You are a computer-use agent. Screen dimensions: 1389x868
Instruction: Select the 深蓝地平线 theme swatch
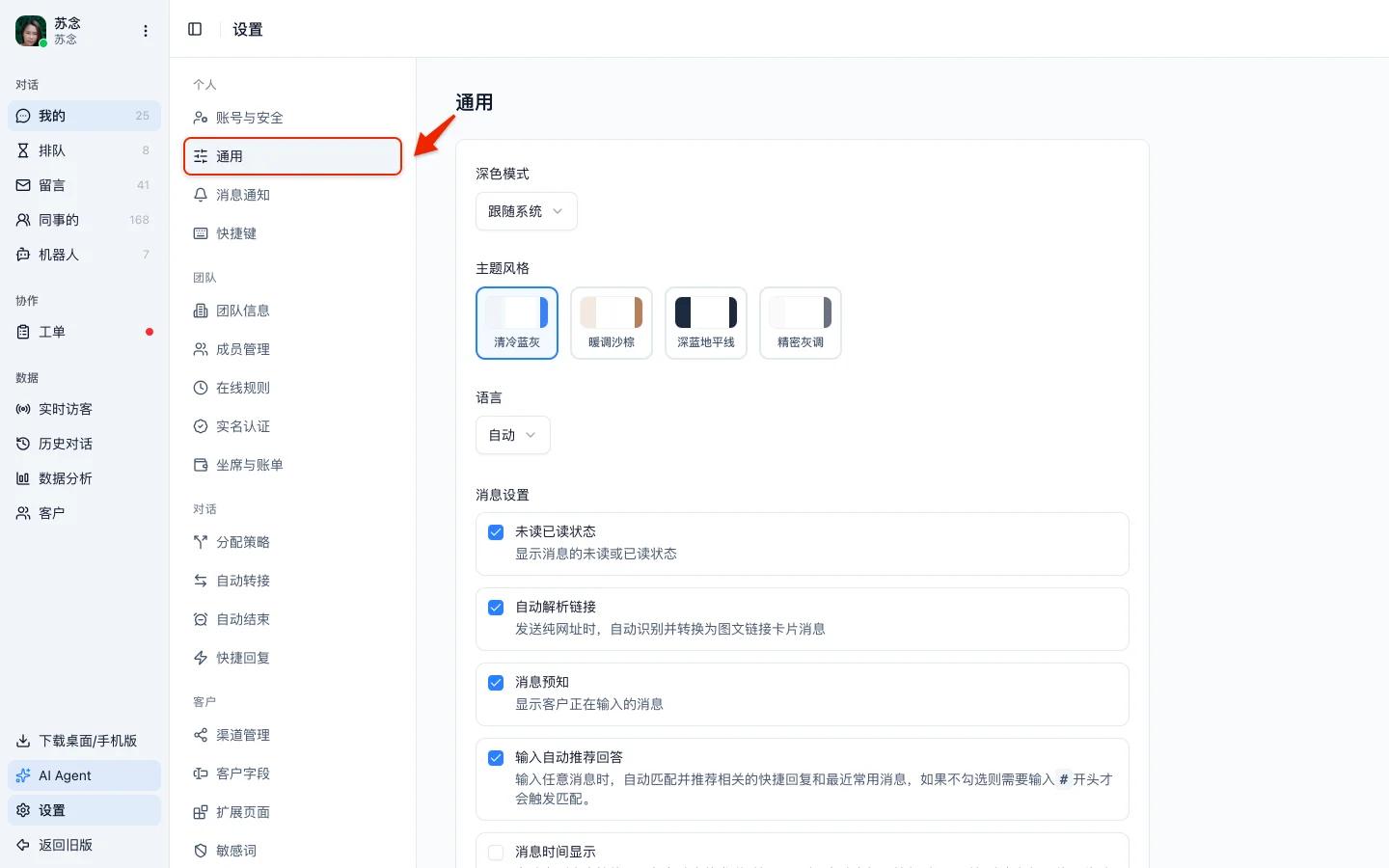pos(706,323)
